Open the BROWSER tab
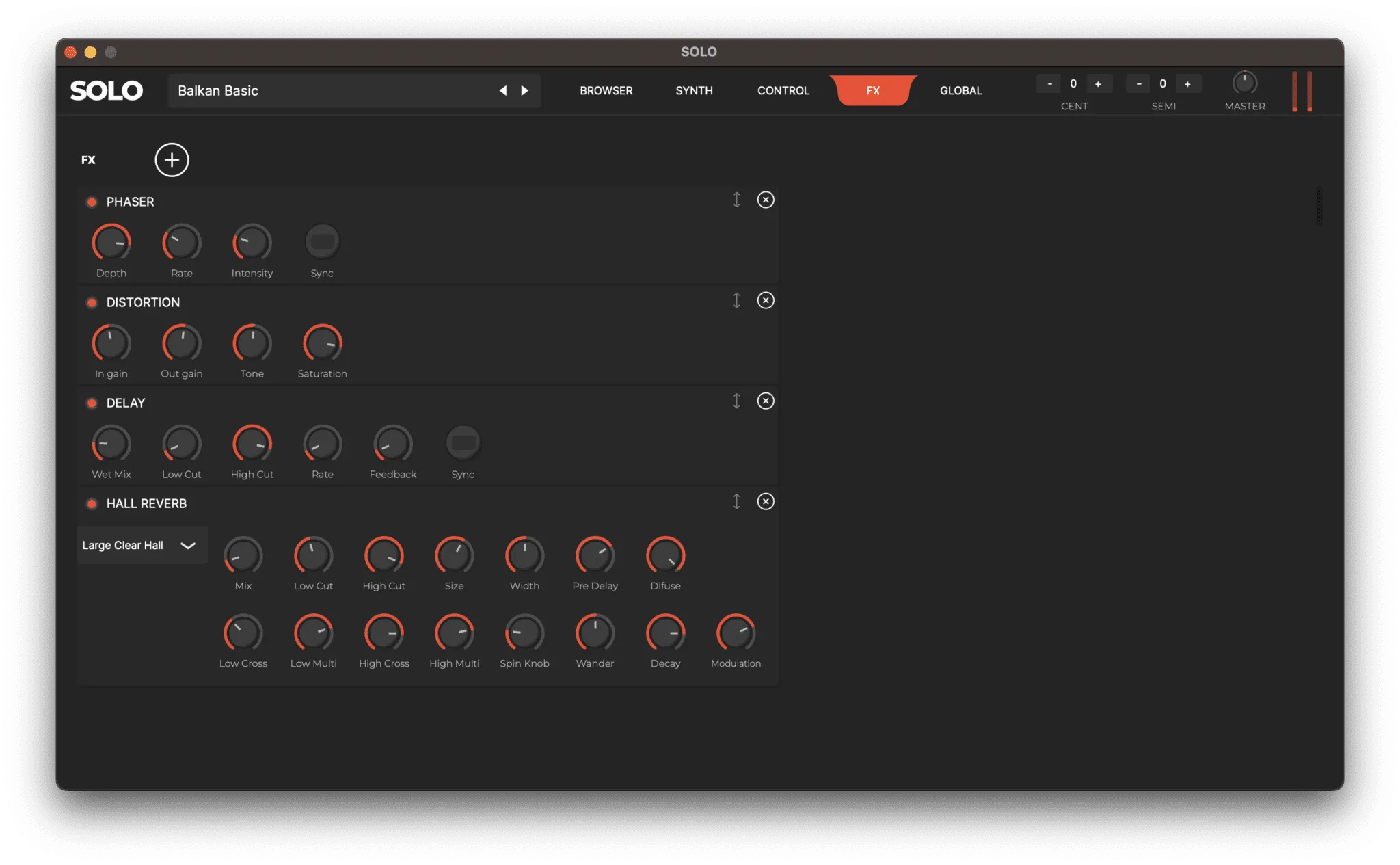 (x=606, y=91)
